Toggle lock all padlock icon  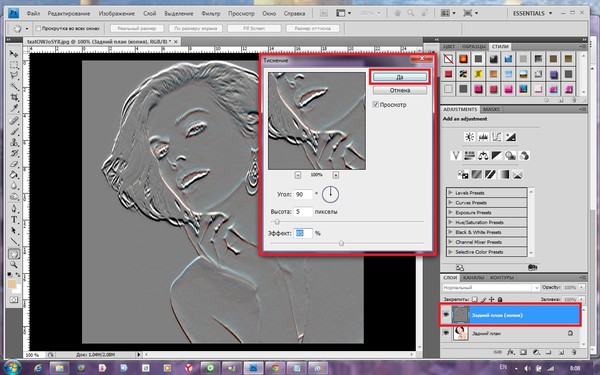500,299
